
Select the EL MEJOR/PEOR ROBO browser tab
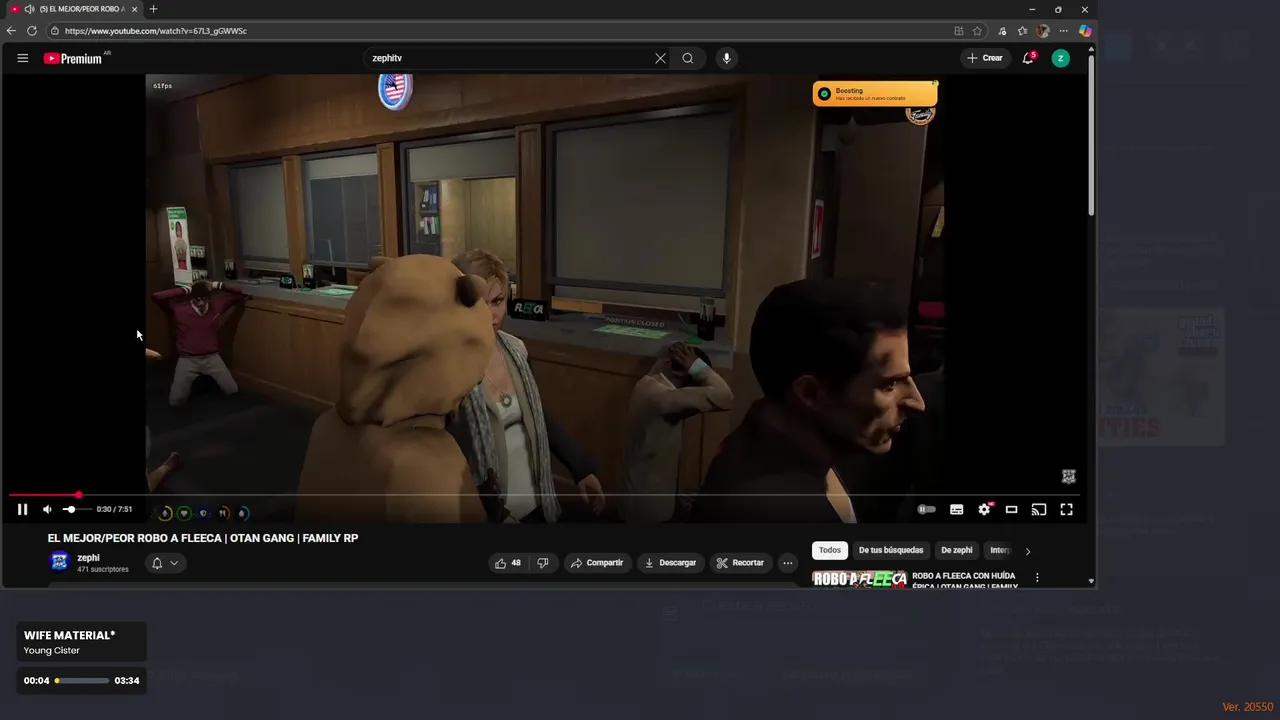74,9
